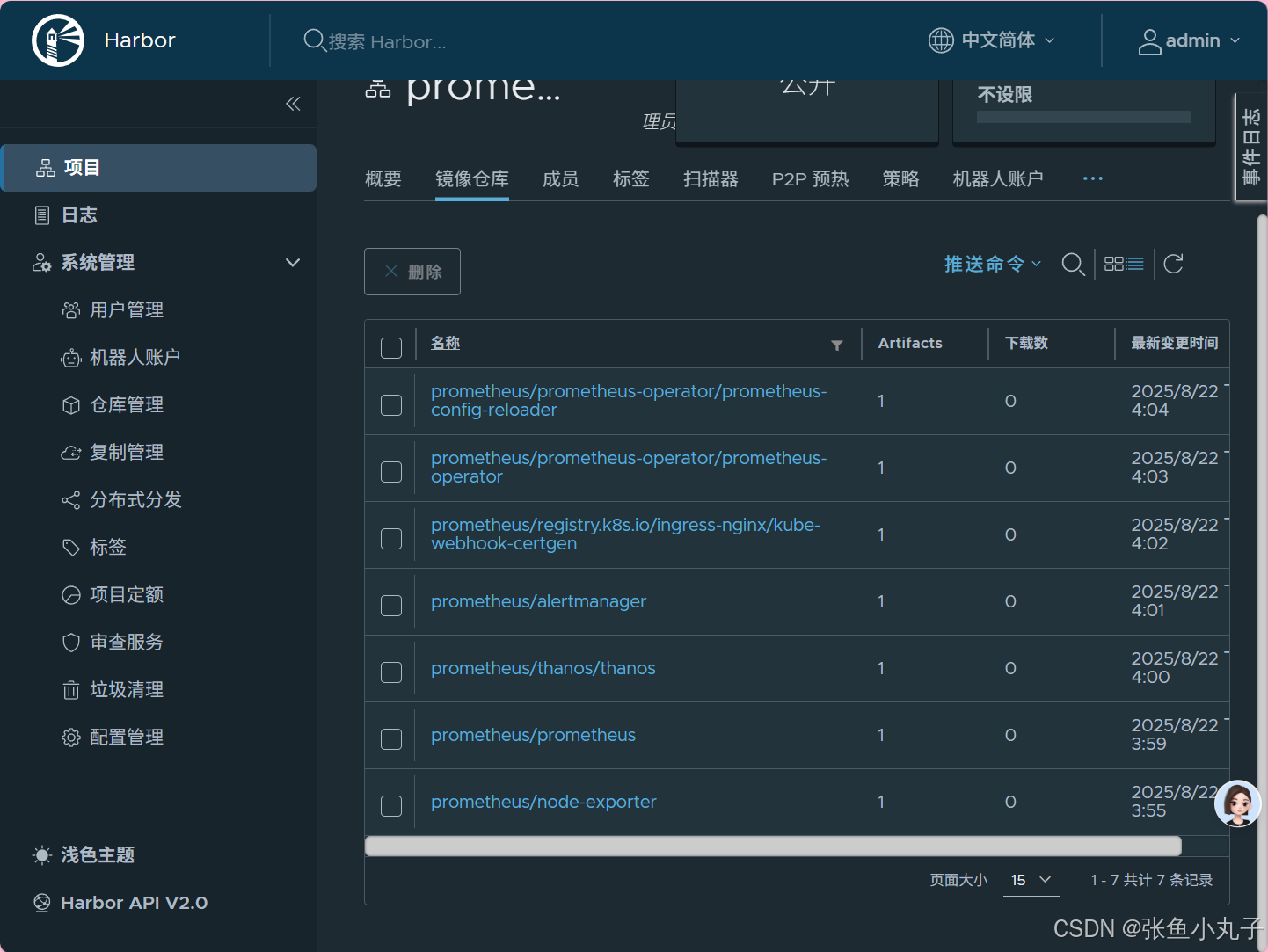Click the 项目定额 quota icon

coord(71,595)
